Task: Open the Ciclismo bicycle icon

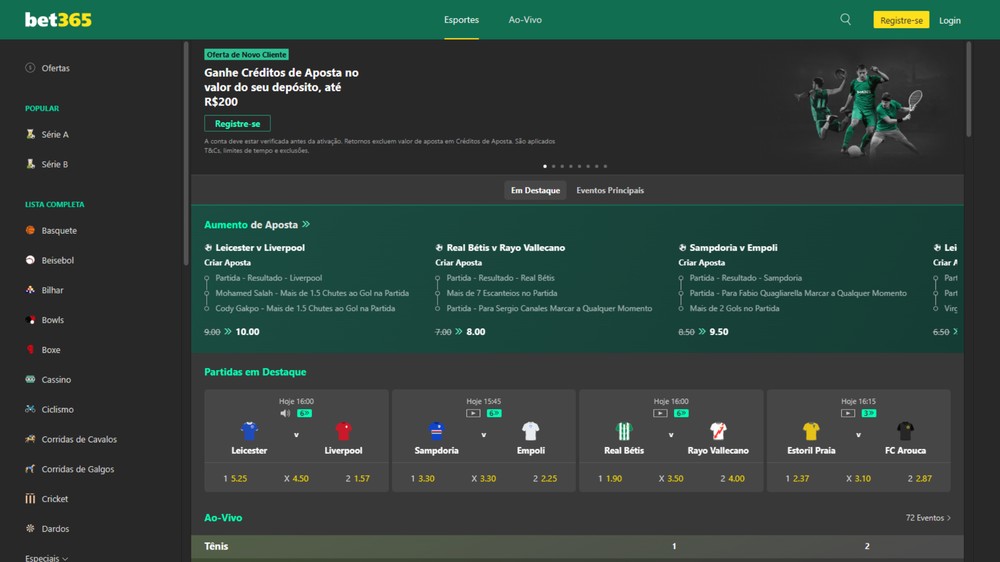Action: click(x=30, y=409)
